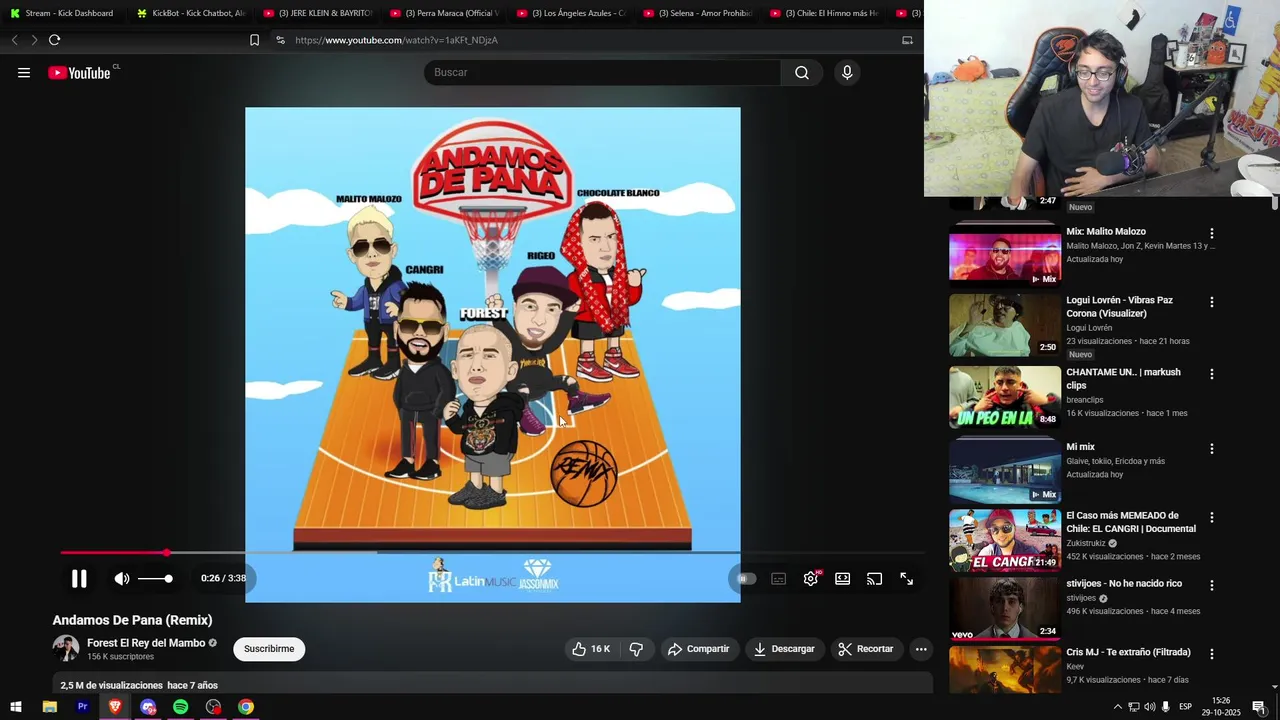This screenshot has height=720, width=1280.
Task: Mute the video using the speaker icon
Action: 122,578
